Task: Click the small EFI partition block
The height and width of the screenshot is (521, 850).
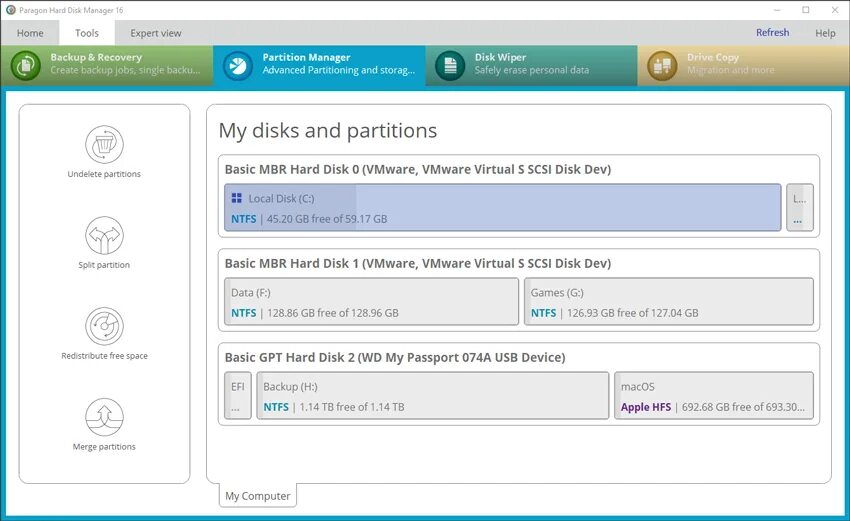Action: point(238,395)
